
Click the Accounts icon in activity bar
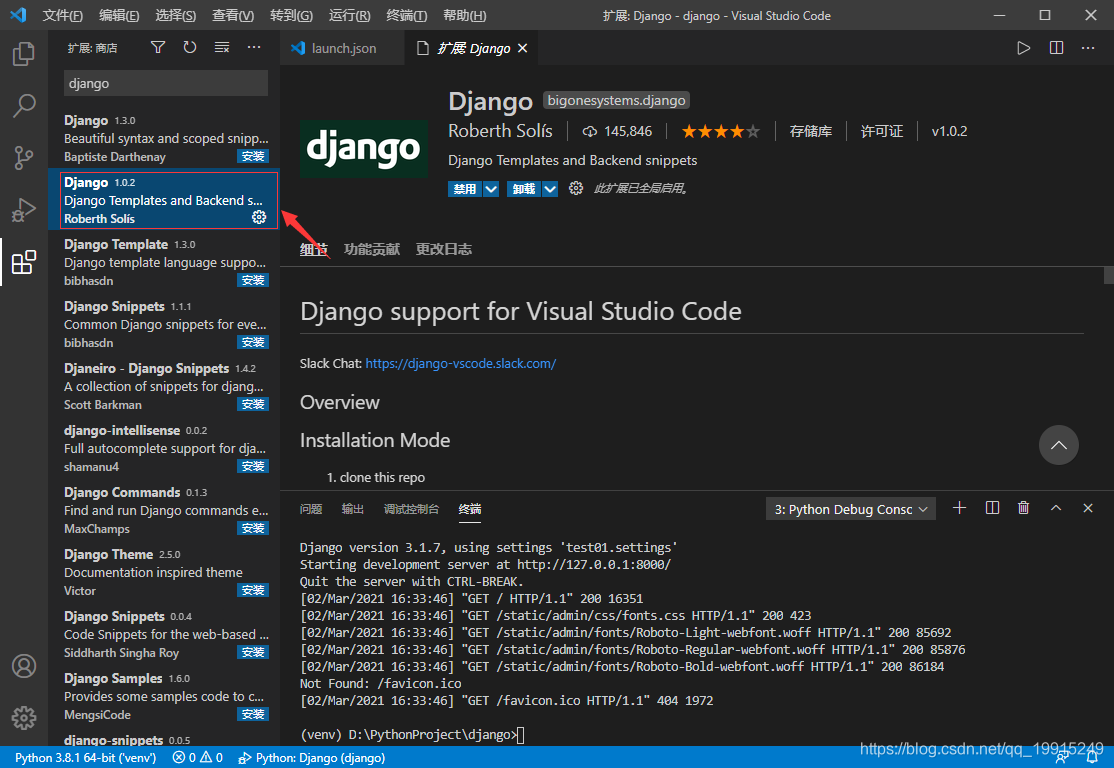pos(23,666)
